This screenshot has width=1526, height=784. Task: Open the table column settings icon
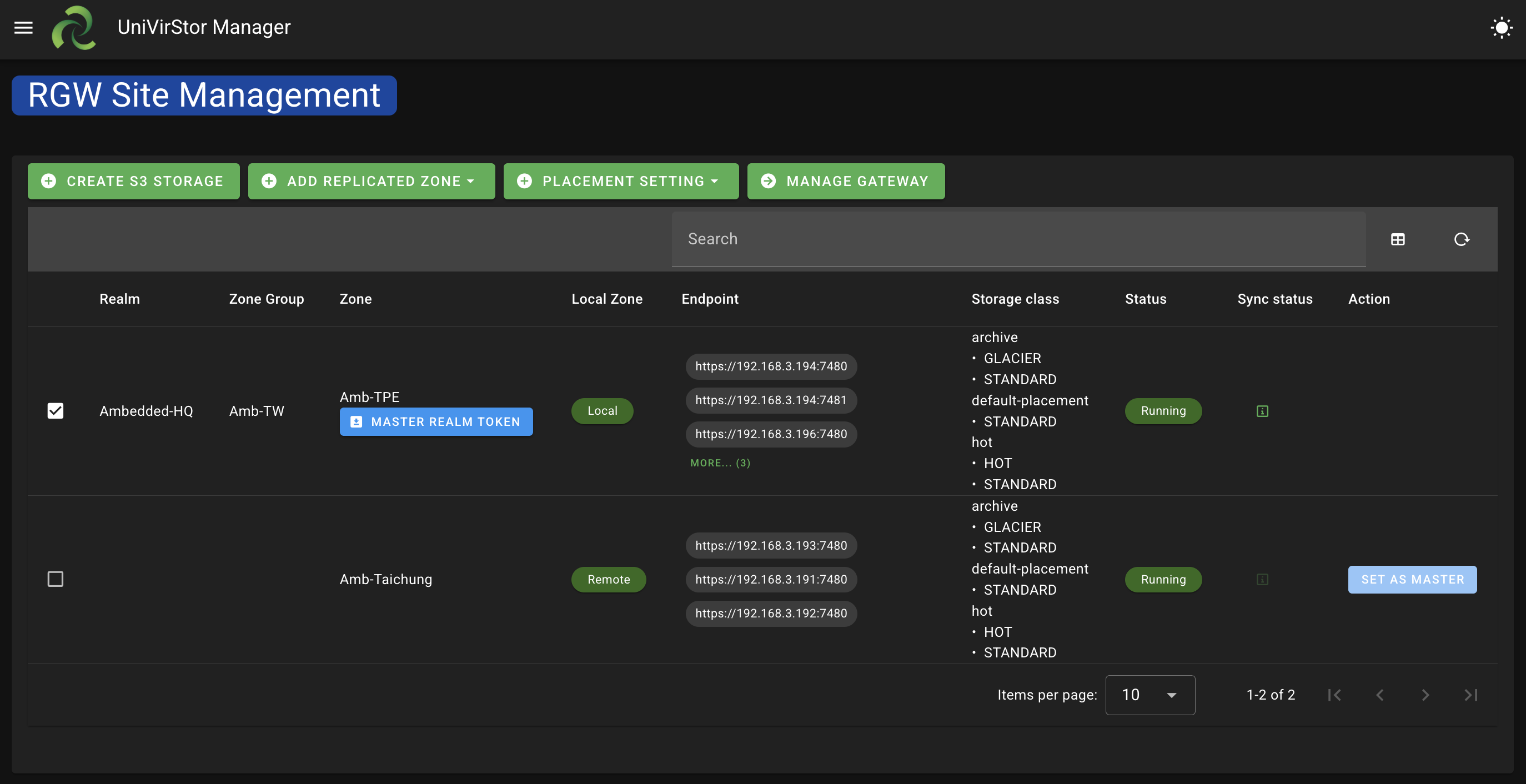coord(1398,239)
